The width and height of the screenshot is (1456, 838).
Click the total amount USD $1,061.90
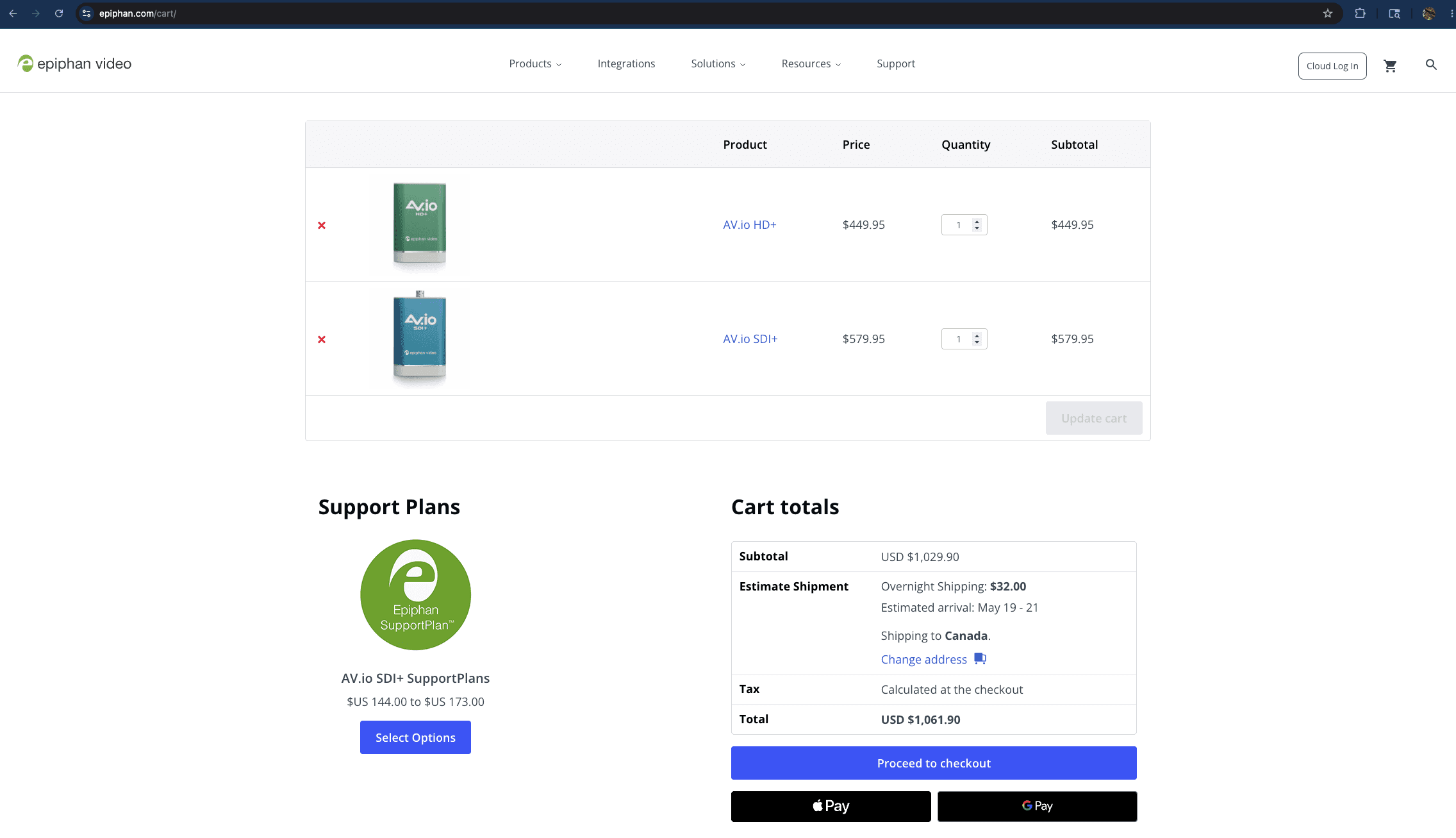pos(921,719)
